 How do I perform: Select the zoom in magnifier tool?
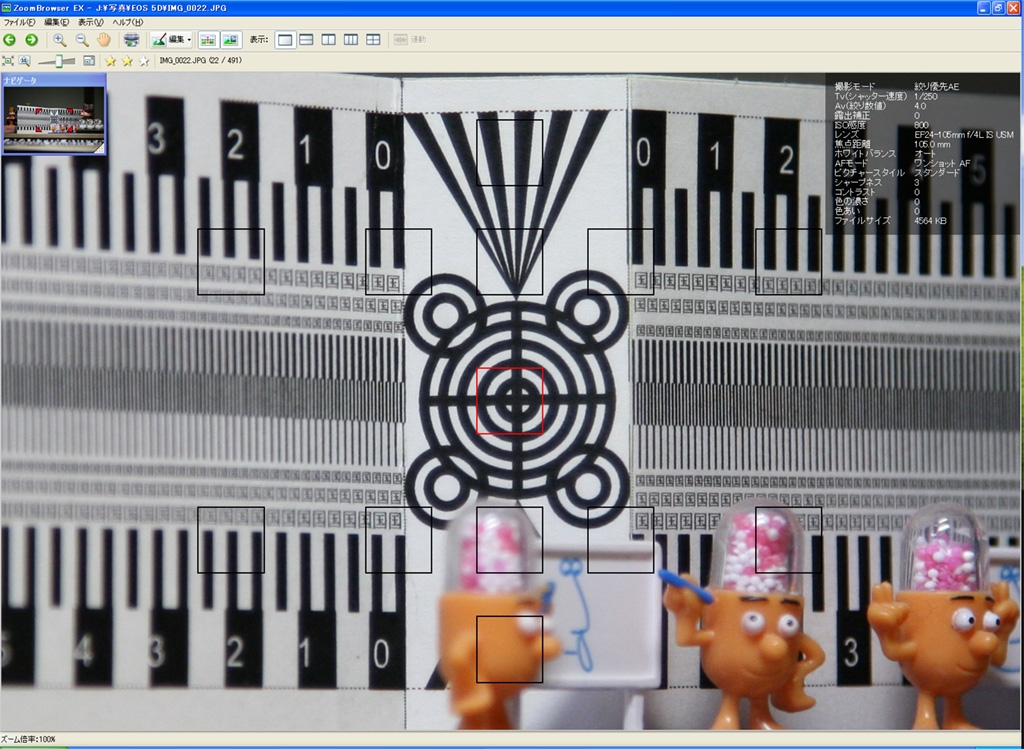(59, 40)
